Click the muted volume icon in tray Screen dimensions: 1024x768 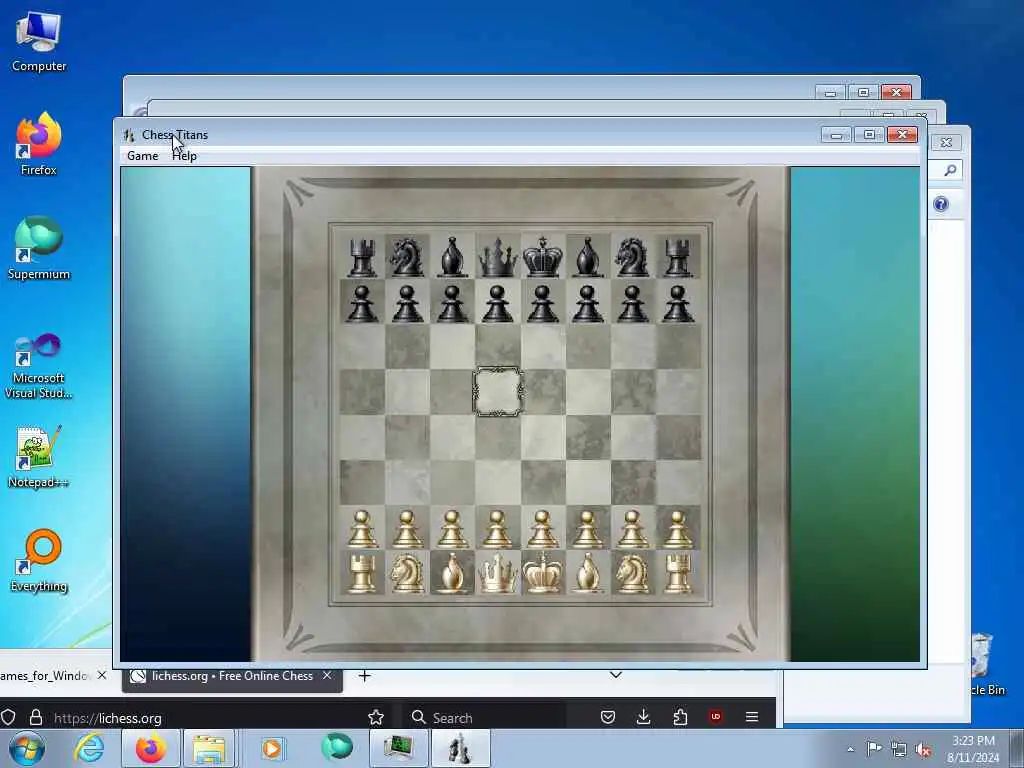tap(923, 749)
